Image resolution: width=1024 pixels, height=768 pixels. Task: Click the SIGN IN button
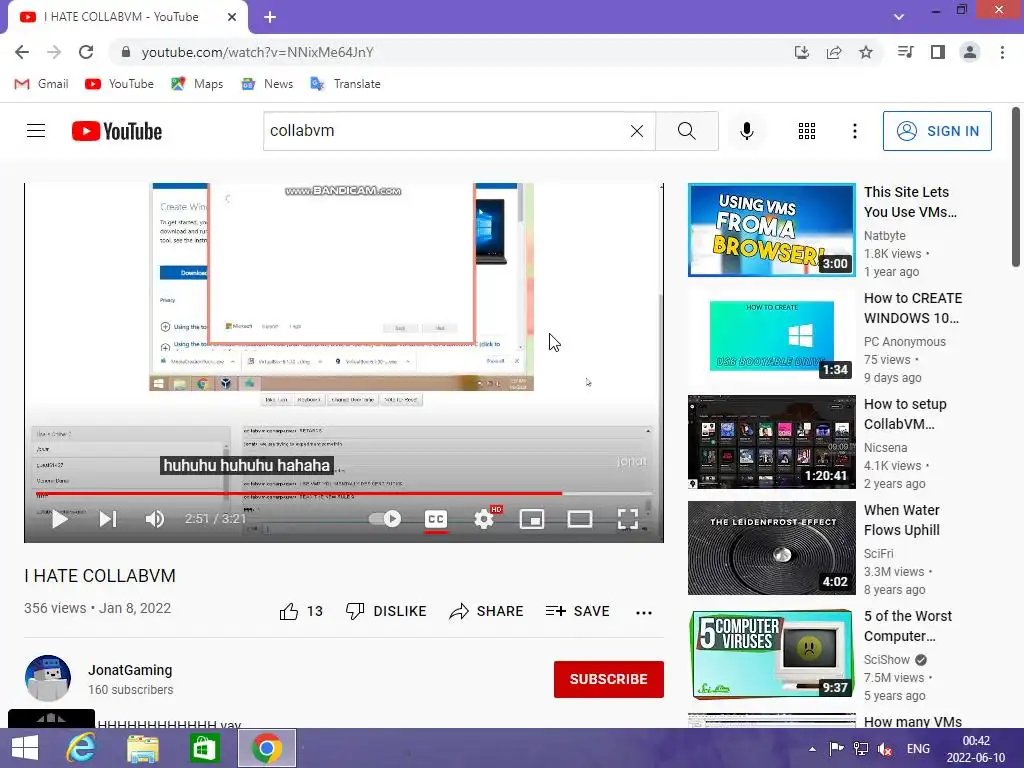pyautogui.click(x=937, y=131)
